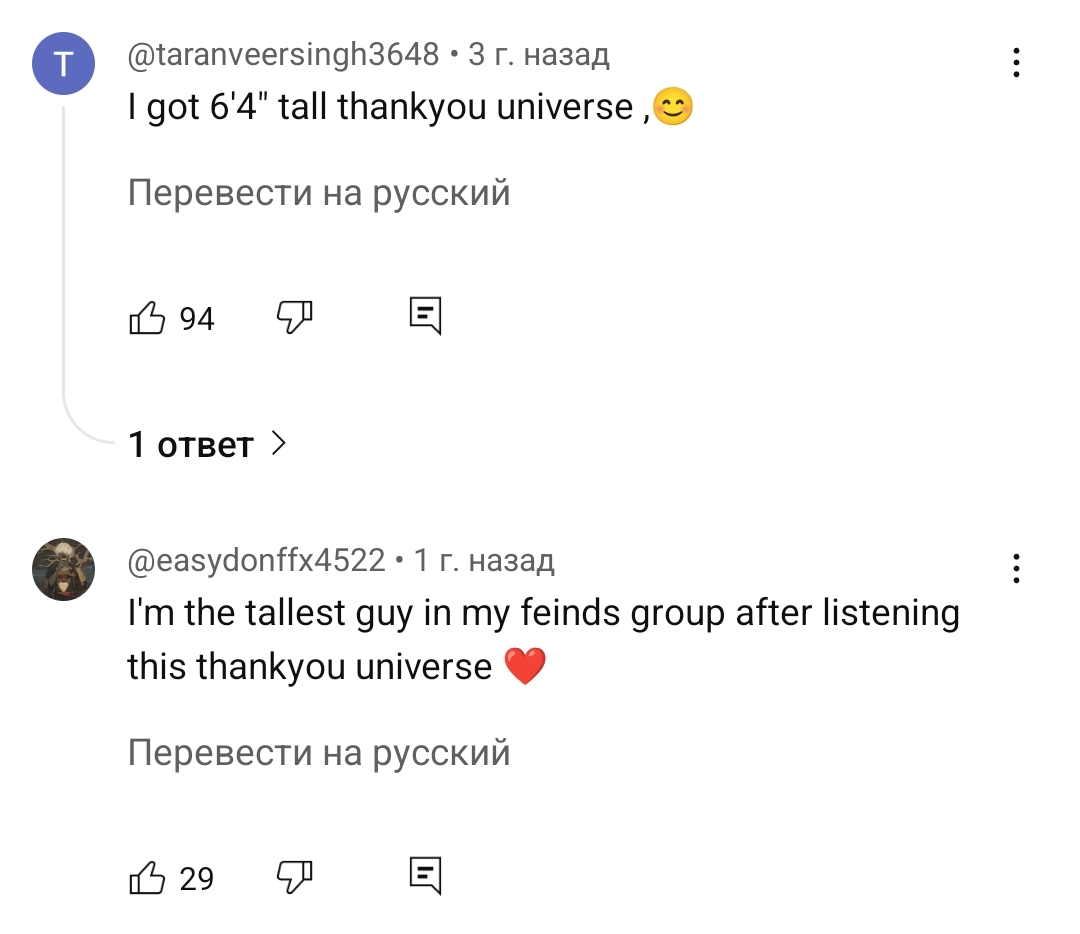1080x934 pixels.
Task: Like the comment from @taranveersingh3648
Action: pyautogui.click(x=146, y=317)
